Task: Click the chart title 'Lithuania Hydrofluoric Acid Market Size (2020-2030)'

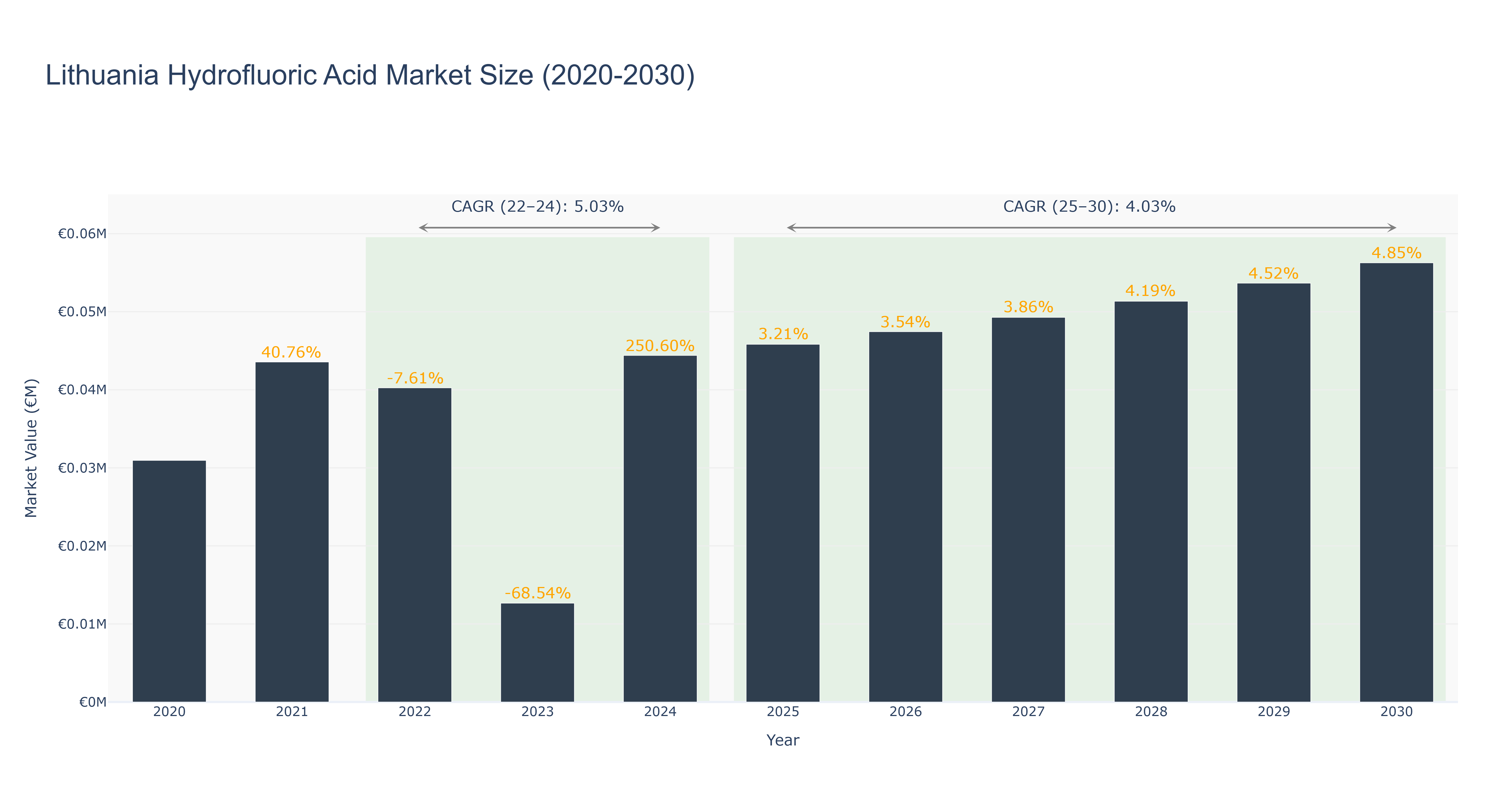Action: 370,76
